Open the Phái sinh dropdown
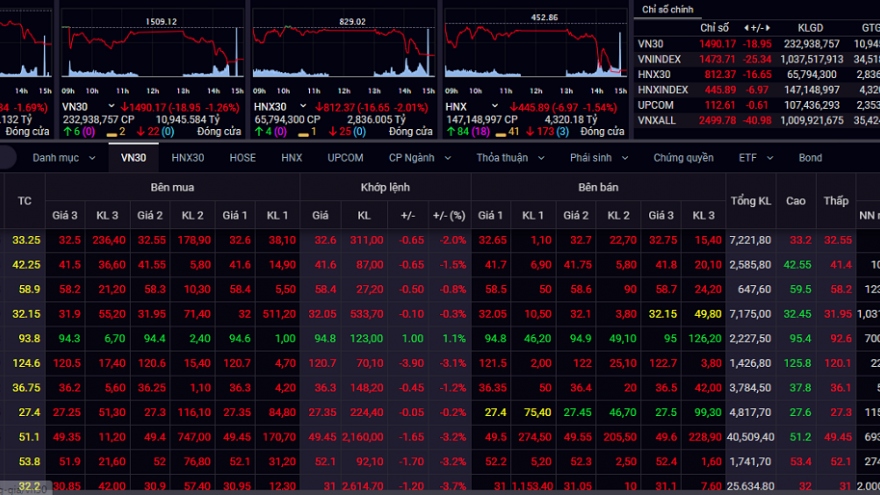The width and height of the screenshot is (880, 495). [600, 158]
